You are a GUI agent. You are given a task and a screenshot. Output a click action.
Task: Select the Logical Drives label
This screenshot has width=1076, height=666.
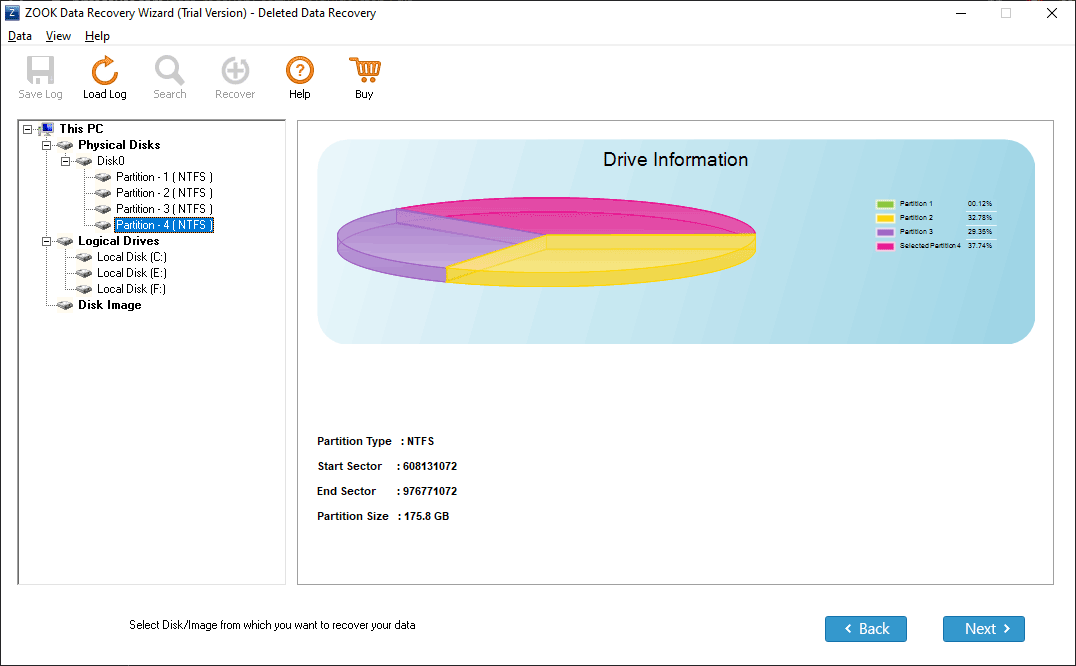click(x=119, y=241)
